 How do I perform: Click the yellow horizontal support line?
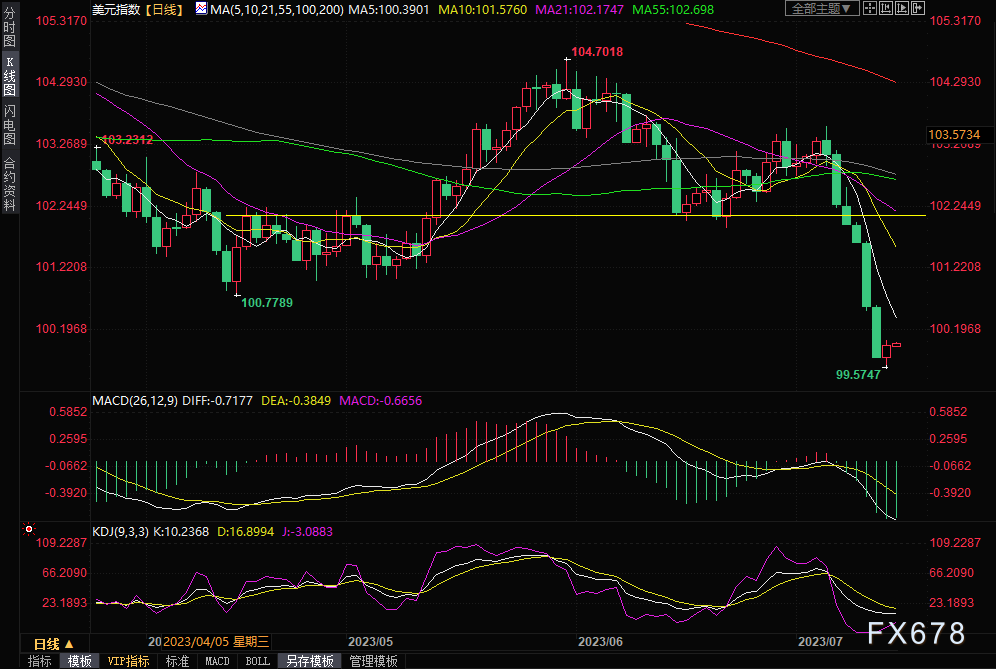tap(575, 216)
